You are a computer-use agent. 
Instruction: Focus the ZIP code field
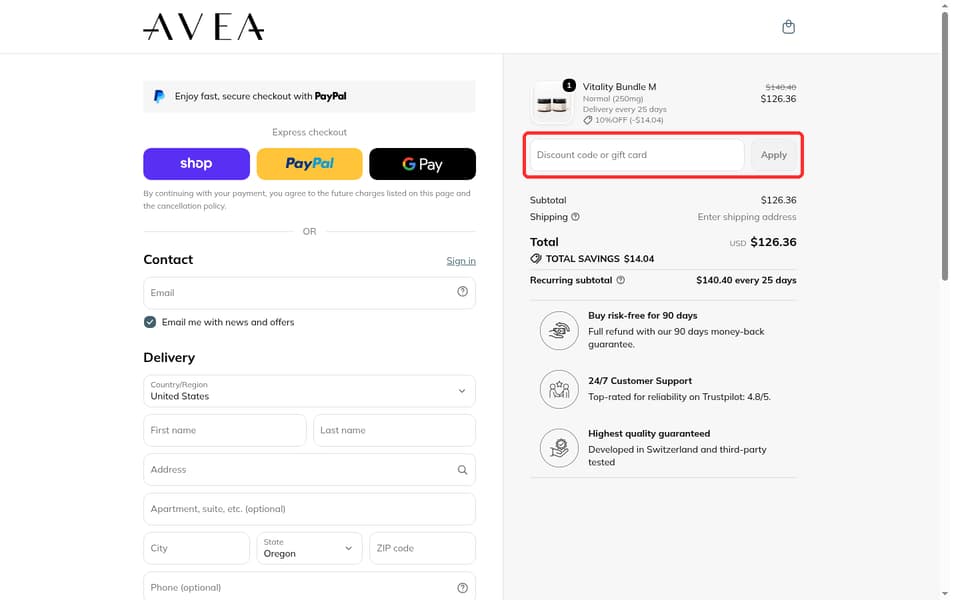point(422,548)
